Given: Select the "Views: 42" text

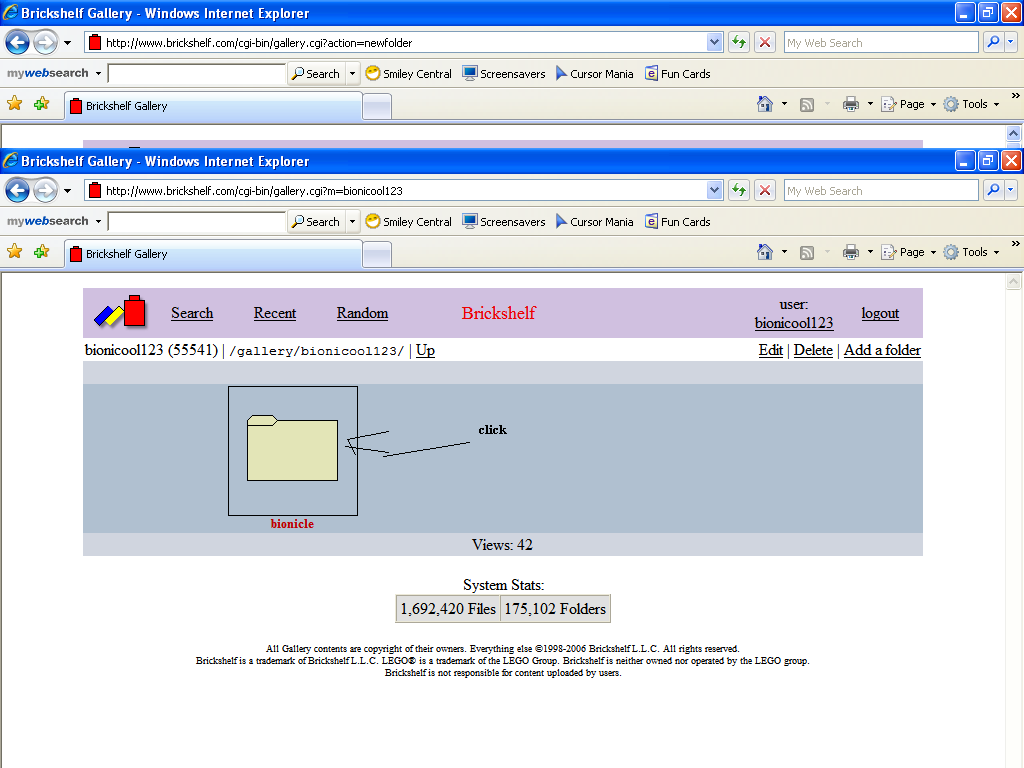Looking at the screenshot, I should pyautogui.click(x=502, y=545).
